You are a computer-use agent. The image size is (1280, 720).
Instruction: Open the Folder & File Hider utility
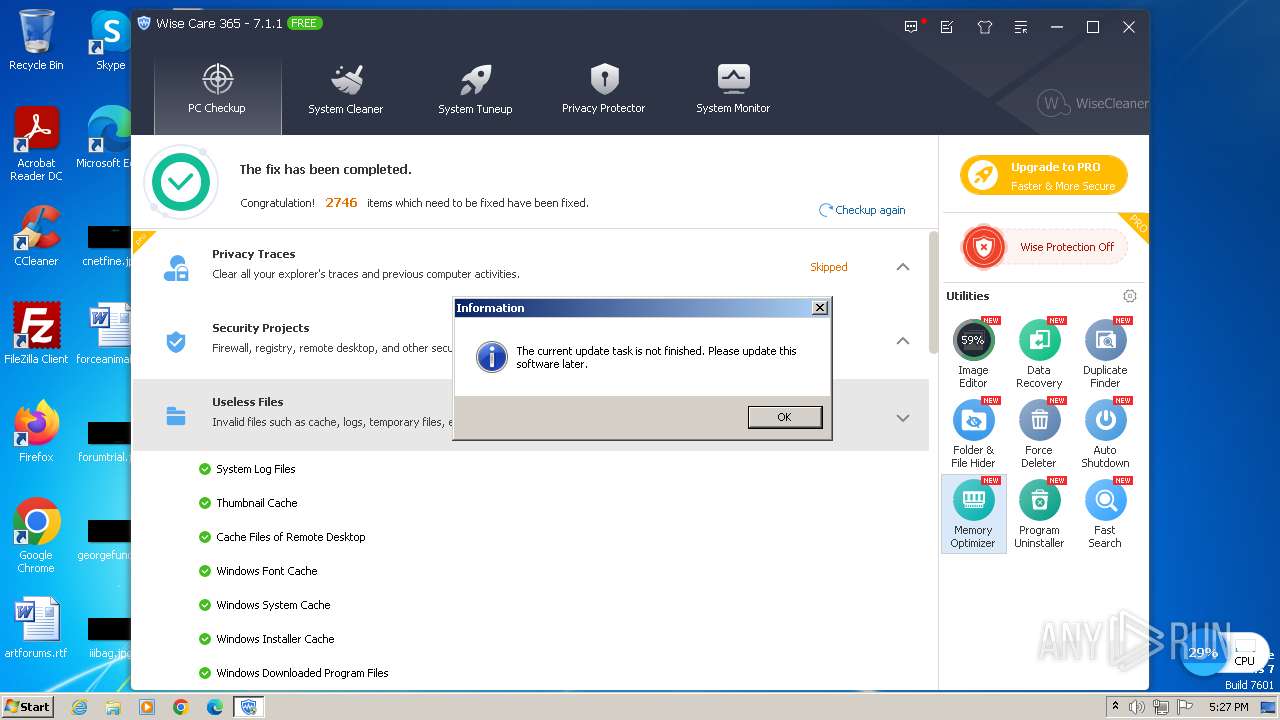coord(973,435)
